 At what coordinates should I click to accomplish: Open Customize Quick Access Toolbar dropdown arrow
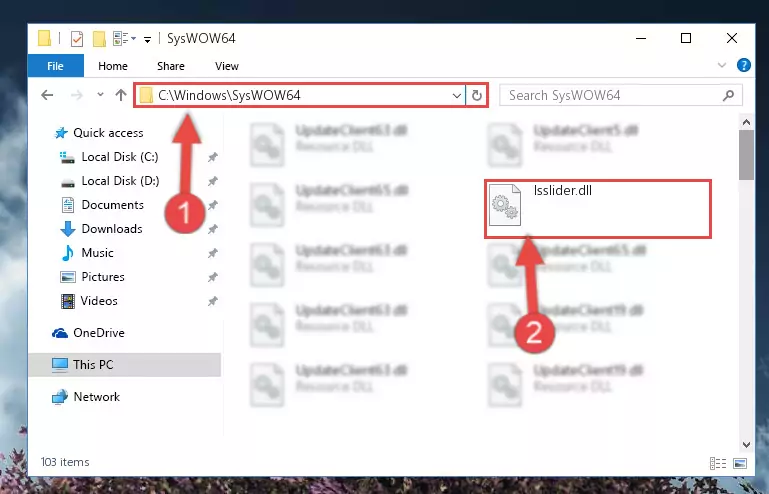point(147,40)
